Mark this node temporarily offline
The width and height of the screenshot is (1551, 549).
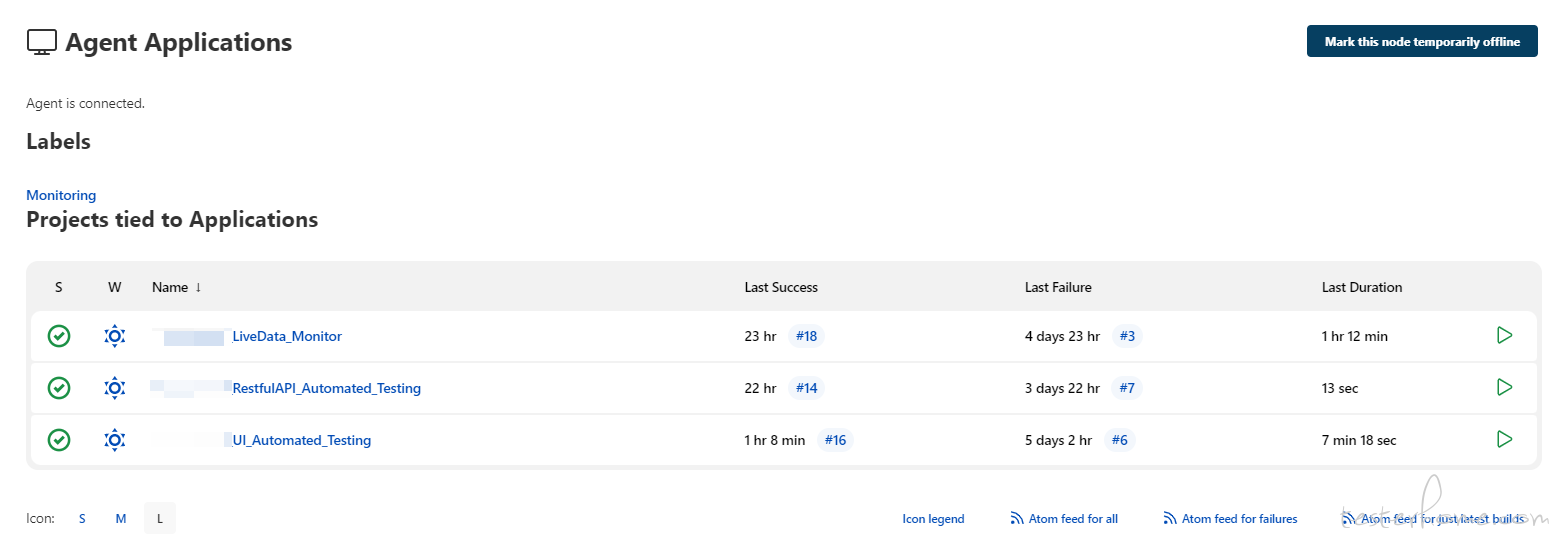(x=1421, y=42)
